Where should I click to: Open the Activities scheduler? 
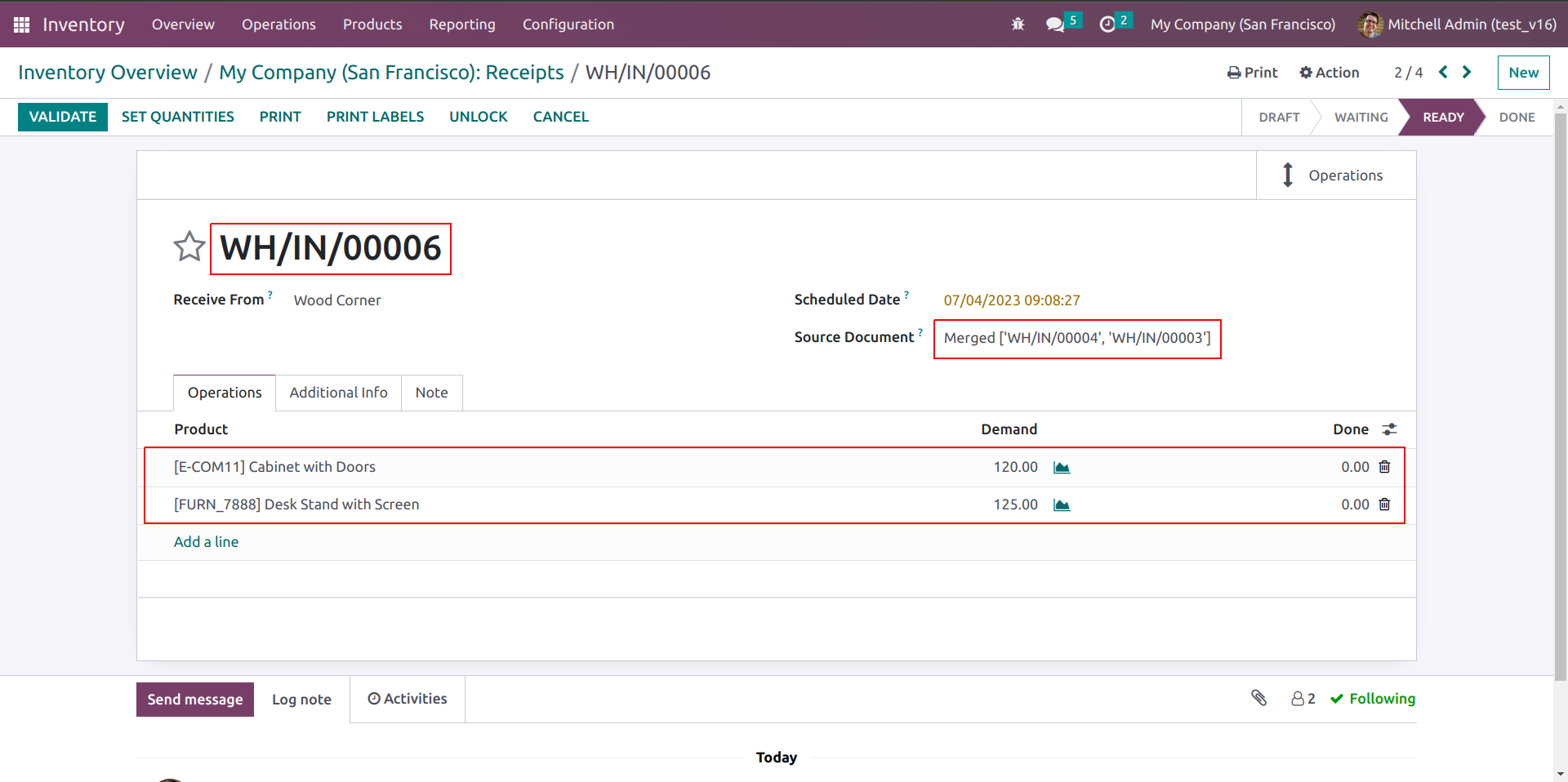408,699
